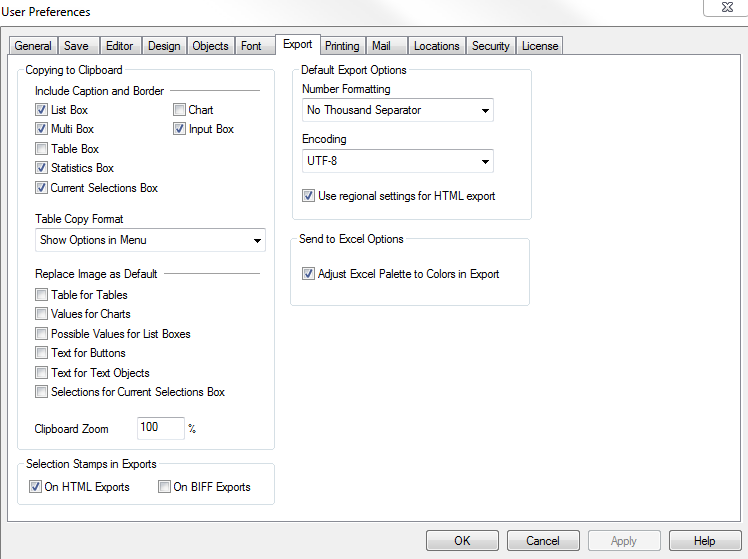Viewport: 748px width, 559px height.
Task: Check On BIFF Exports option
Action: [x=165, y=487]
